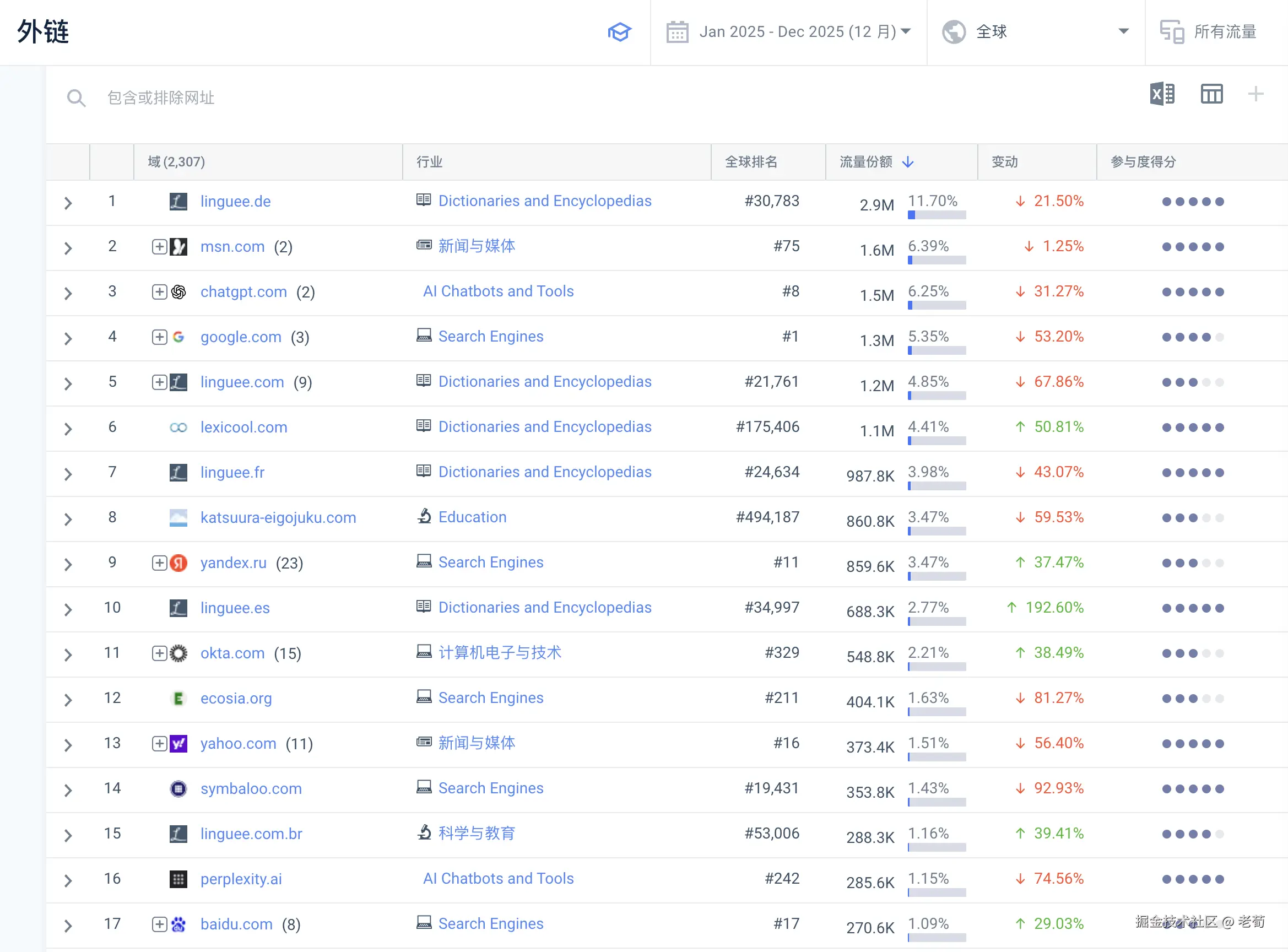The width and height of the screenshot is (1288, 952).
Task: Open the chatgpt.com domain link
Action: coord(243,291)
